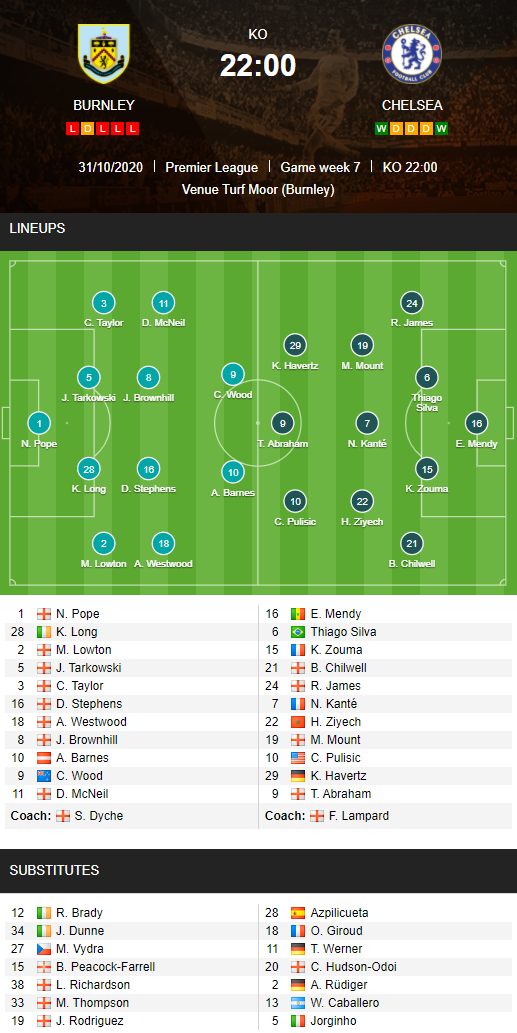Click Chelsea's last green W form badge

(442, 128)
